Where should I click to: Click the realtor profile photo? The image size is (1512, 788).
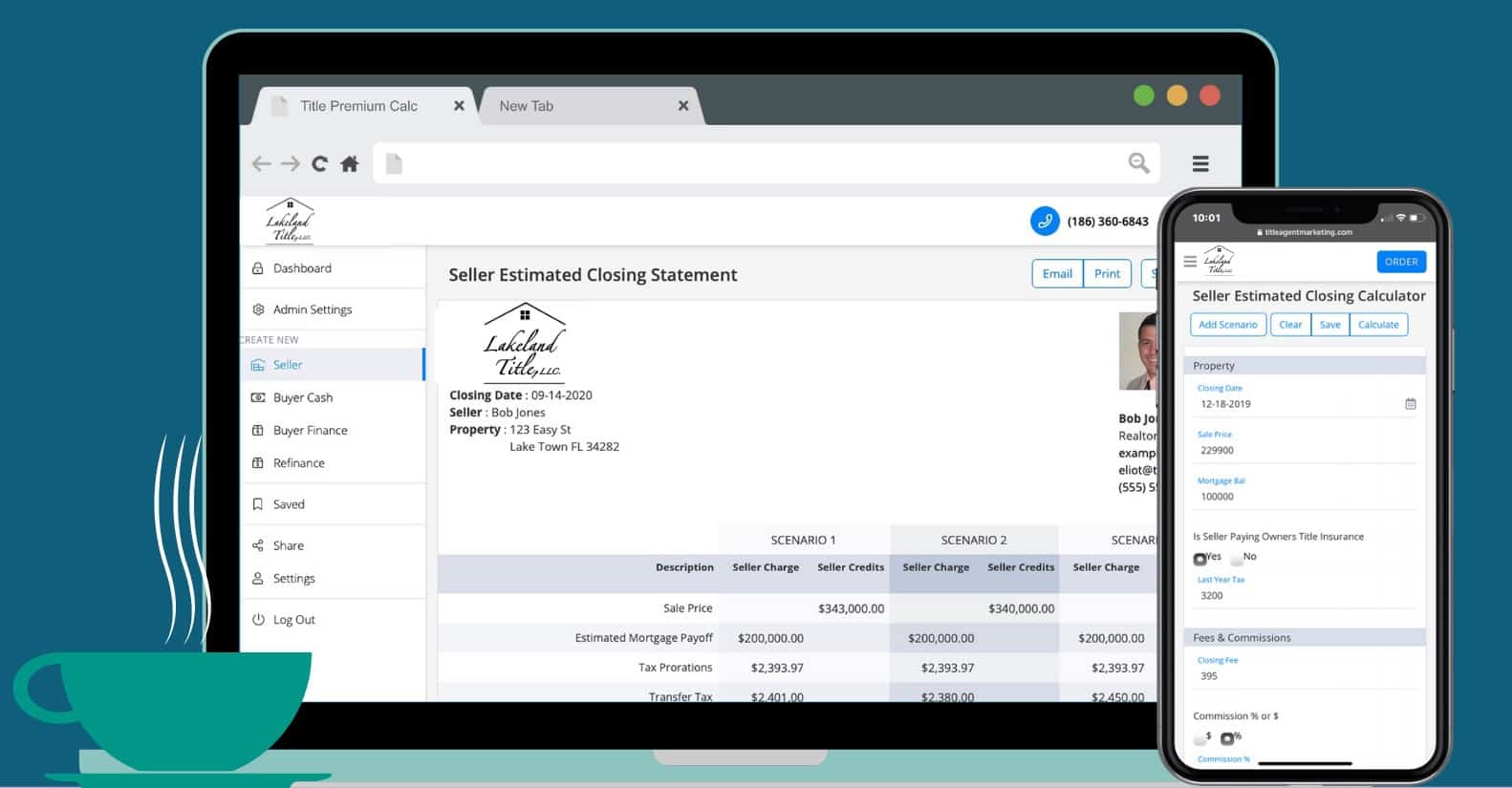point(1138,351)
